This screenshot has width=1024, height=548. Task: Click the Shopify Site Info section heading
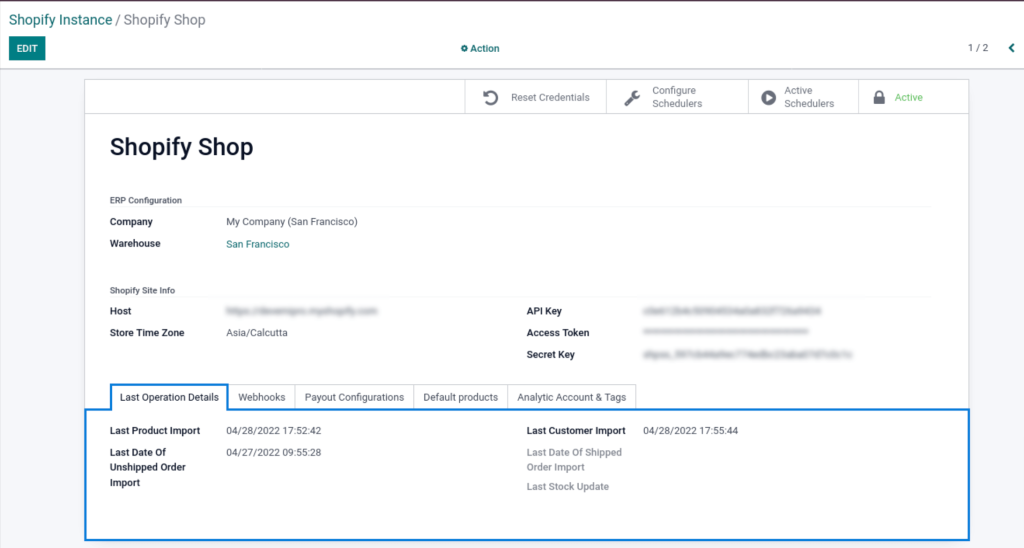point(142,291)
